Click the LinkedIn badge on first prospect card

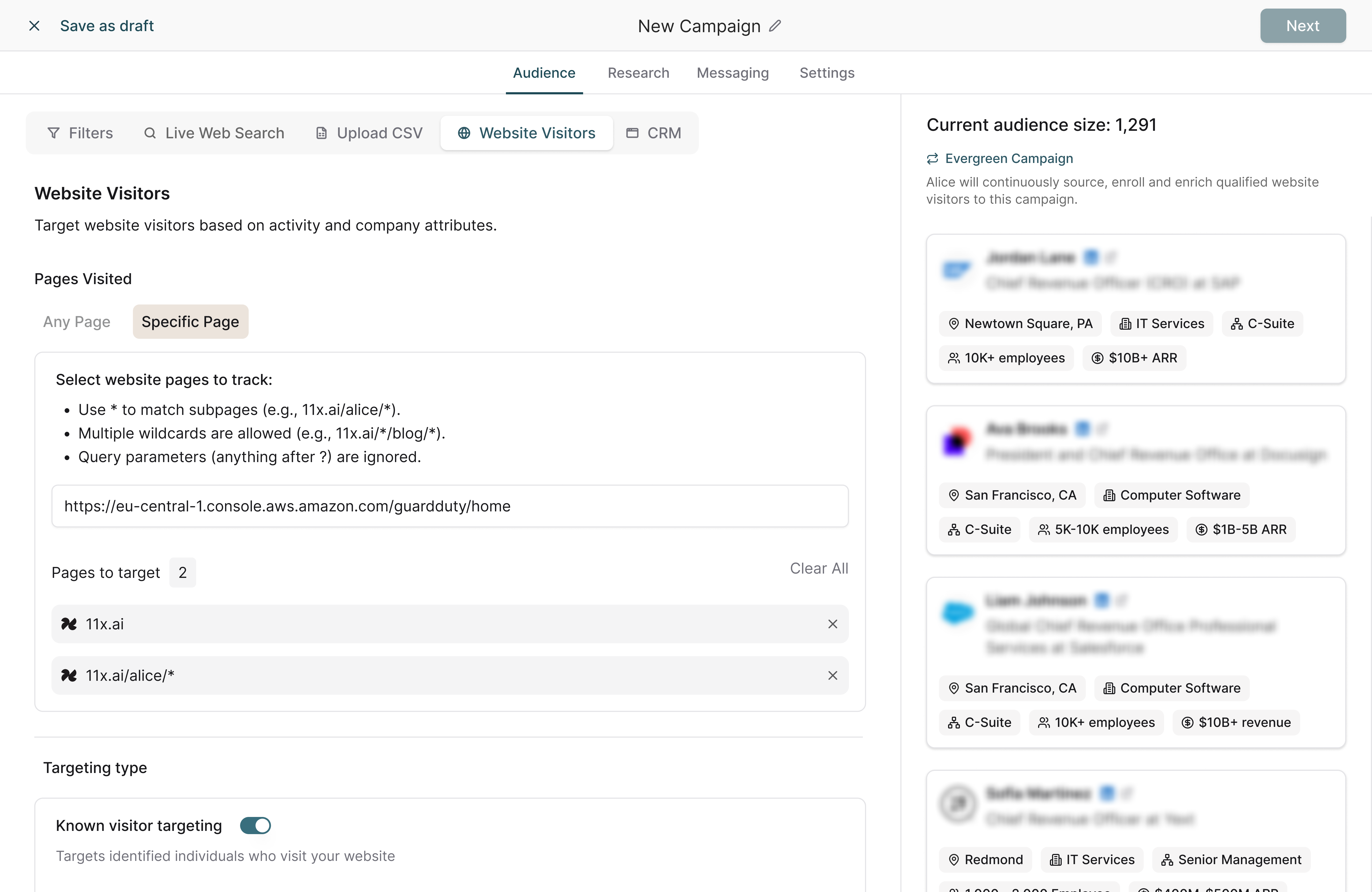tap(1091, 257)
